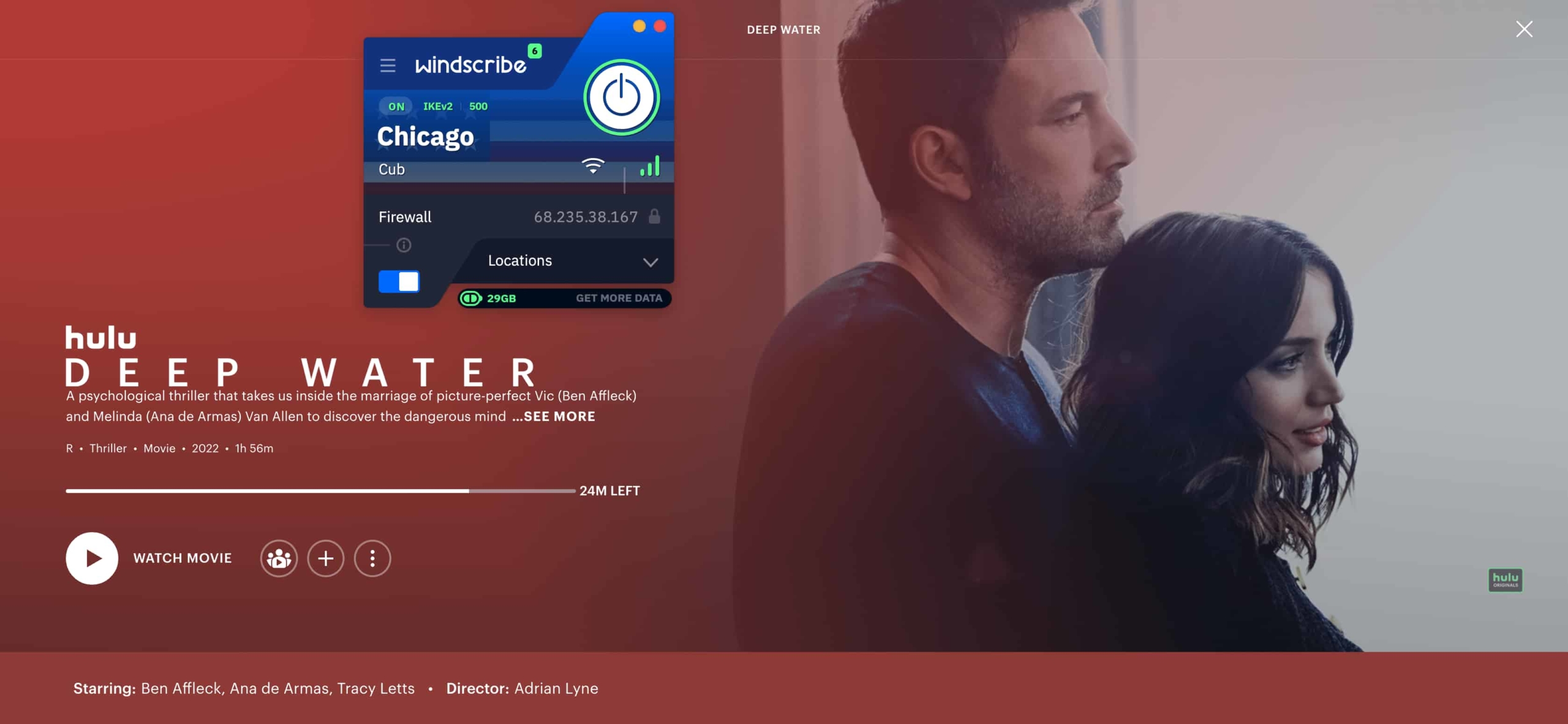Click the Watch Party group icon on Hulu
The width and height of the screenshot is (1568, 724).
pyautogui.click(x=279, y=558)
